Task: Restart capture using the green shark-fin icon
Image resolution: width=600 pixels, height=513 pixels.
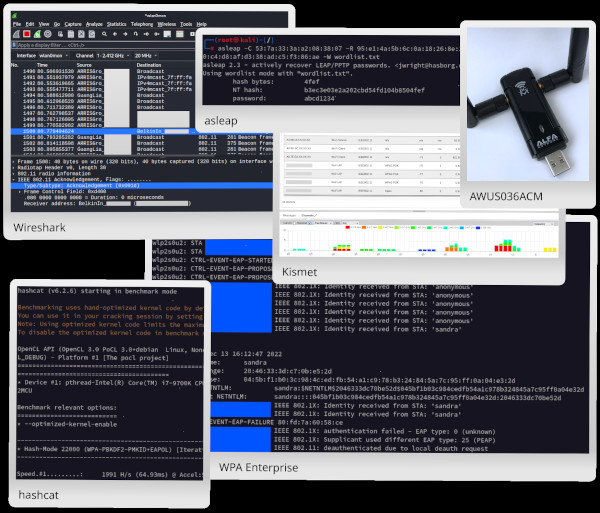Action: 37,34
